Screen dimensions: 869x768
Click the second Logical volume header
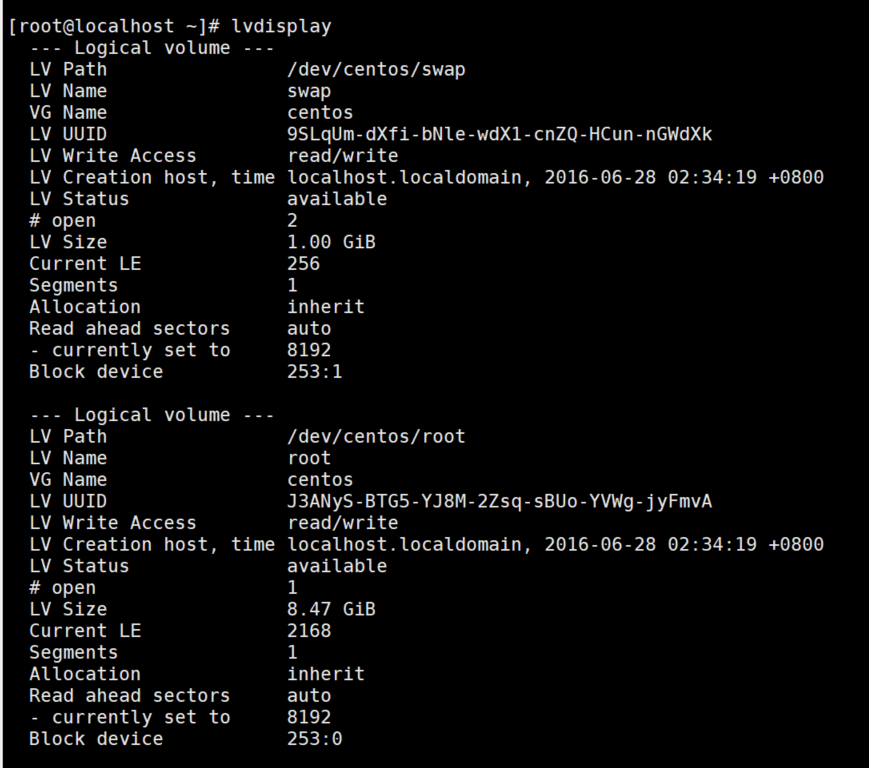click(x=151, y=415)
